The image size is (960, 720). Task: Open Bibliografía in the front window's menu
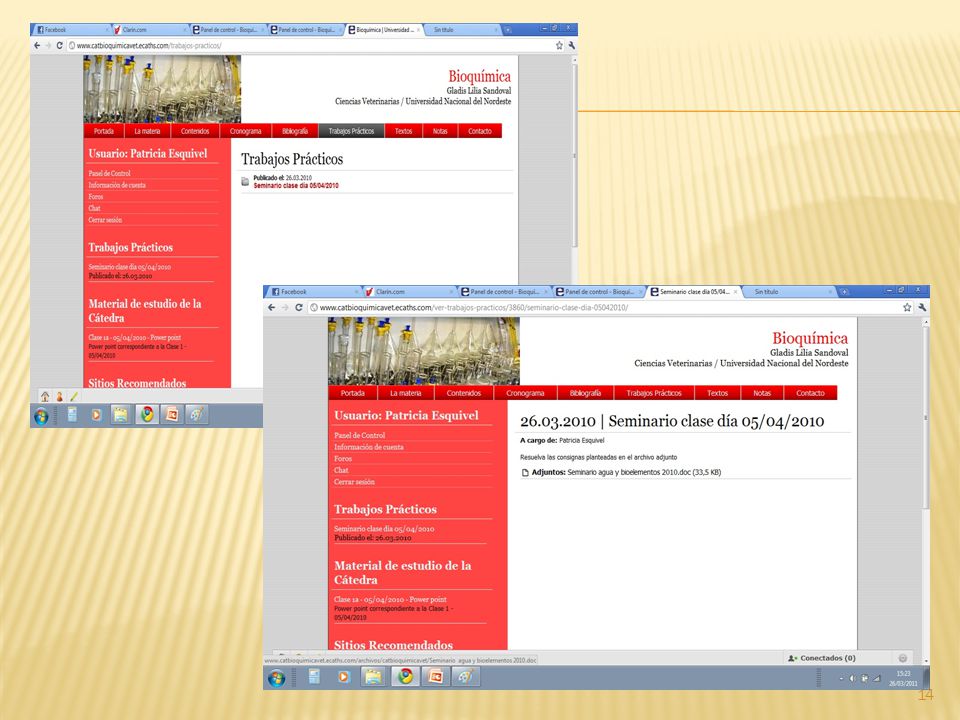click(x=585, y=393)
